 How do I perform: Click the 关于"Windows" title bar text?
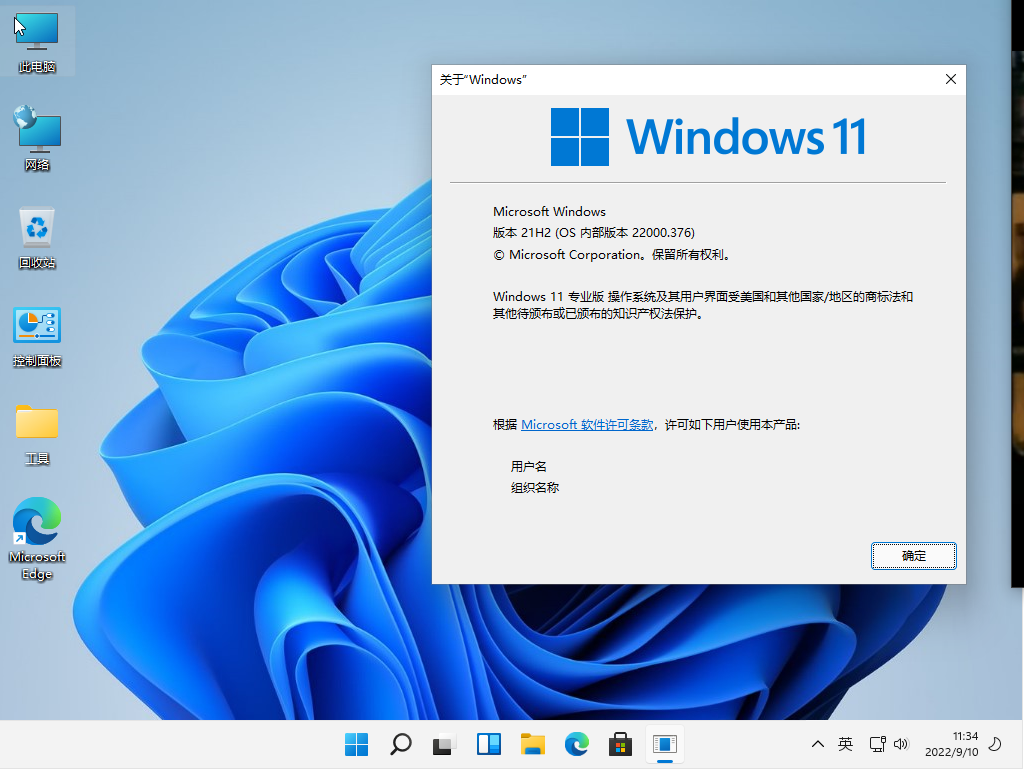[483, 80]
